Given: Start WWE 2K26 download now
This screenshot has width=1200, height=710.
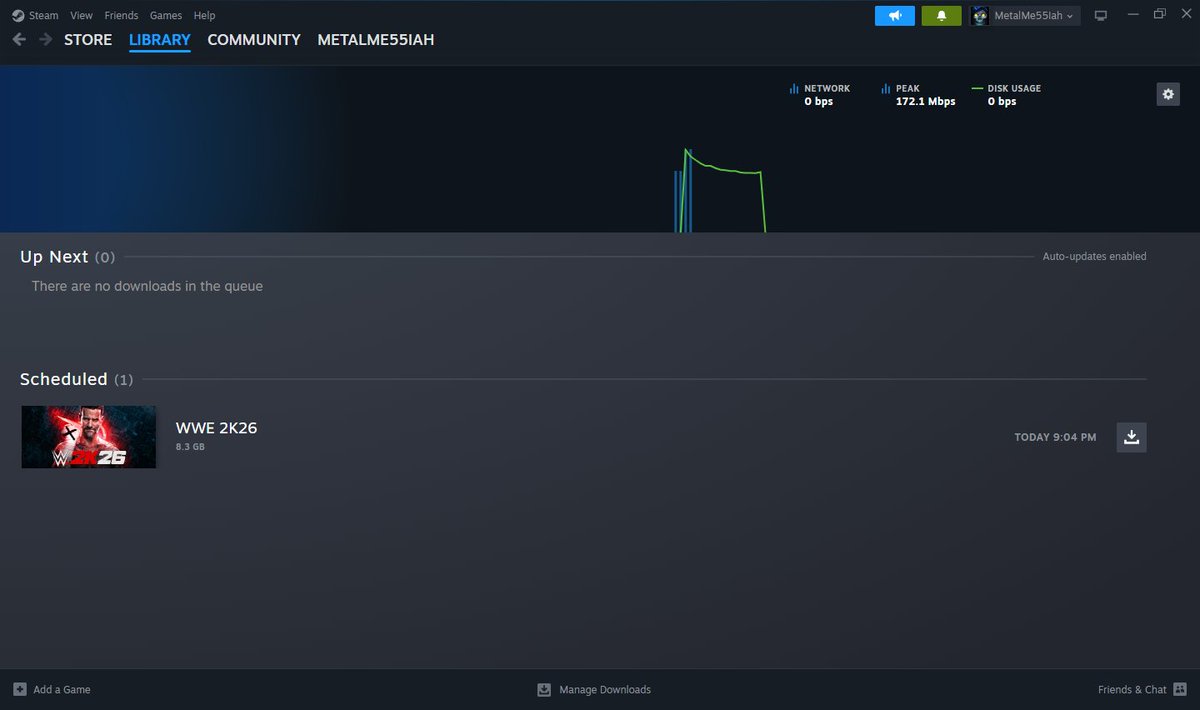Looking at the screenshot, I should pos(1131,437).
